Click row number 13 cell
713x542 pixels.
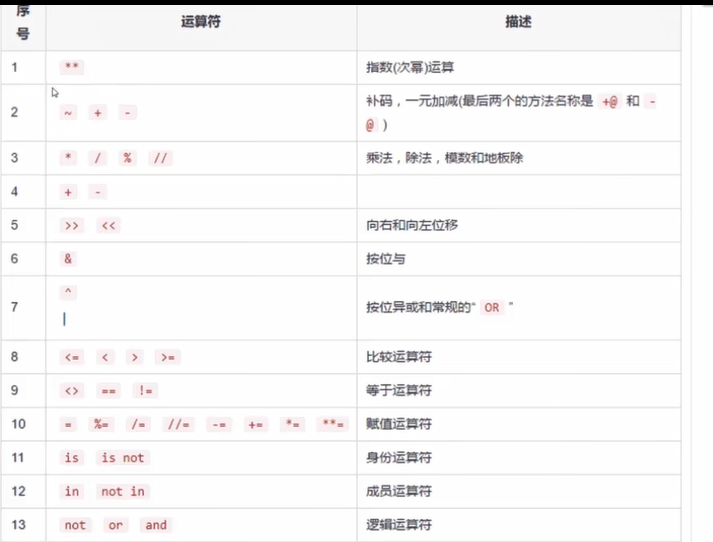pos(23,525)
